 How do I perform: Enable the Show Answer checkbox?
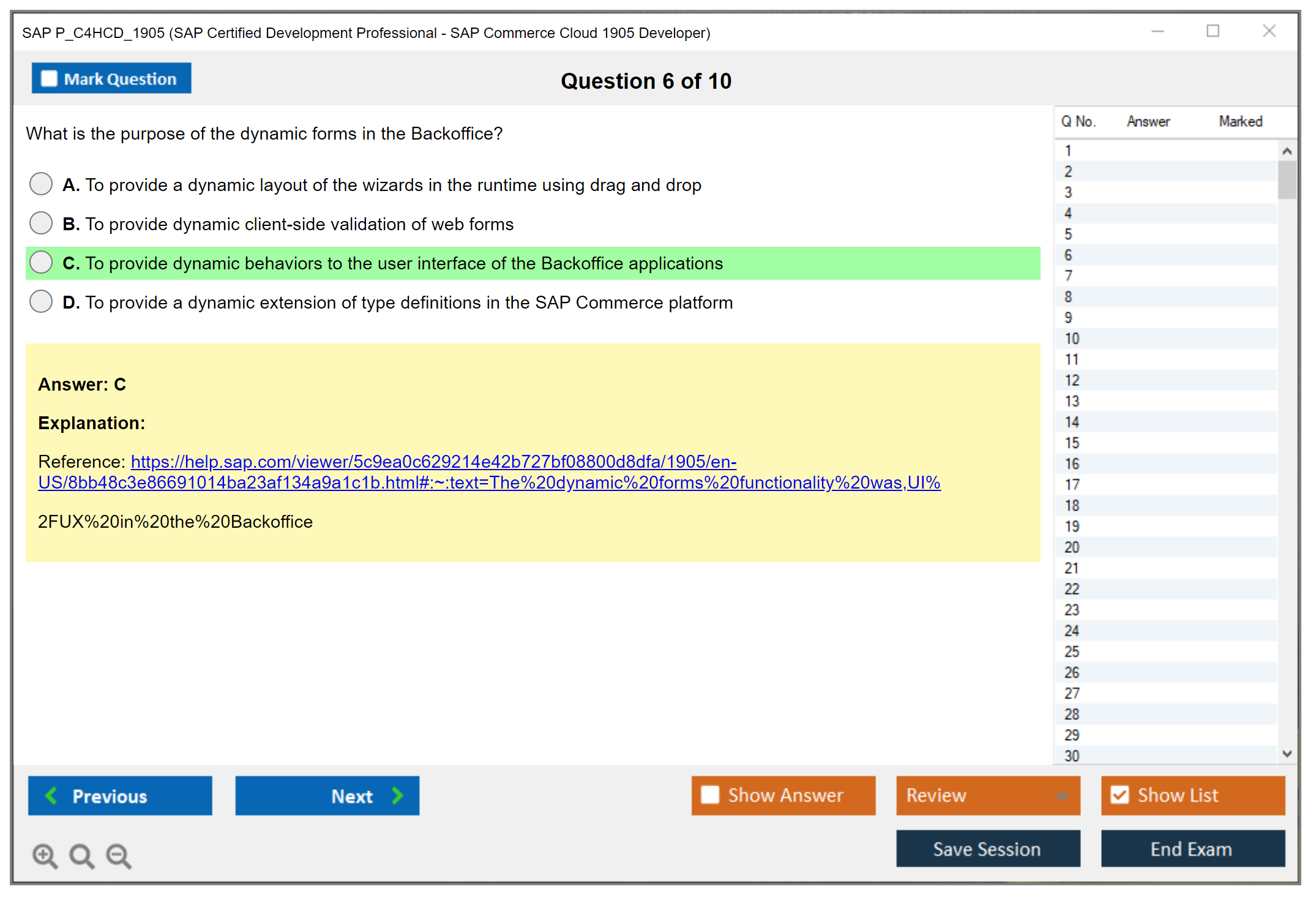point(710,795)
